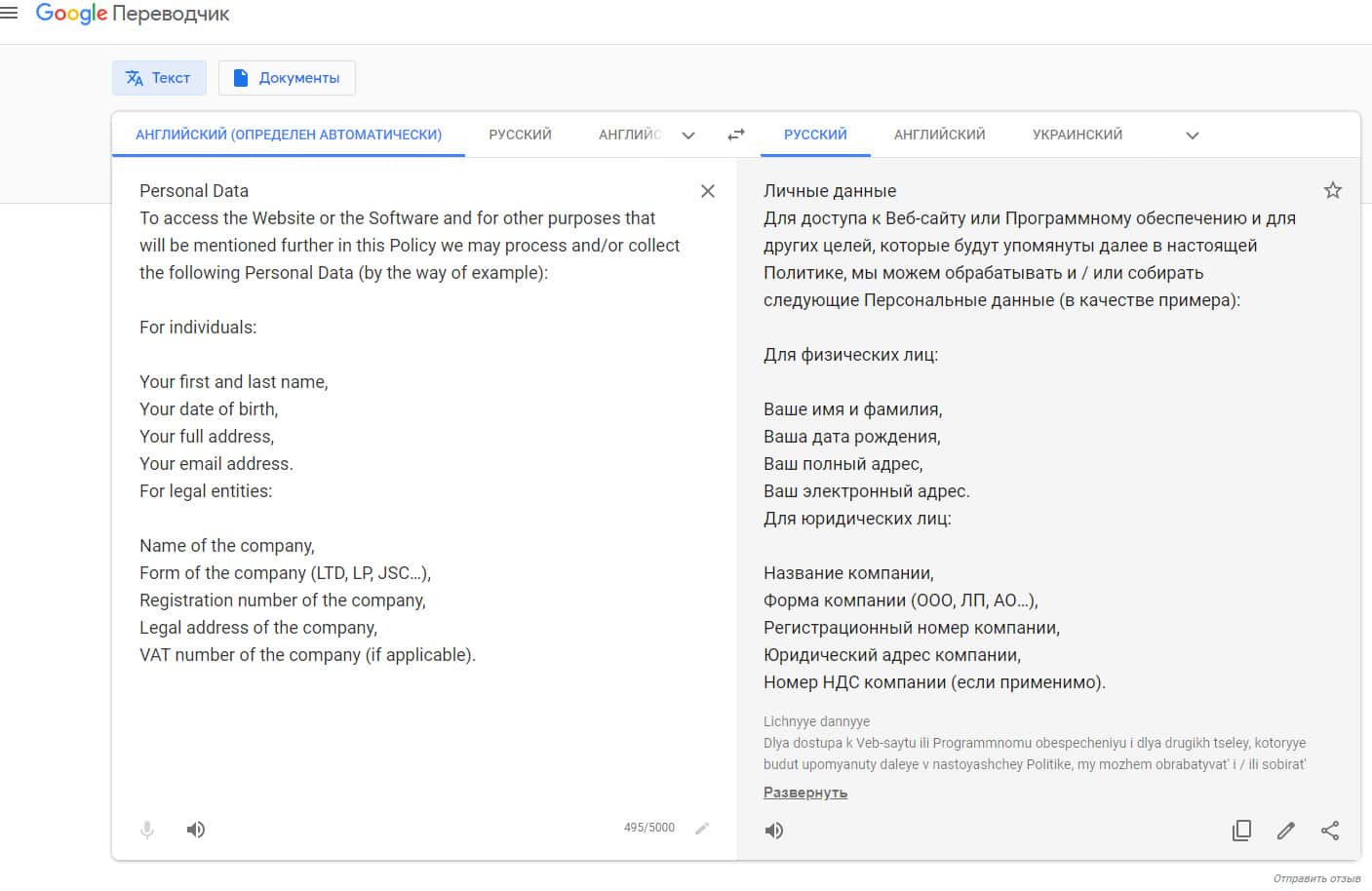
Task: Open the hamburger main menu
Action: click(10, 14)
